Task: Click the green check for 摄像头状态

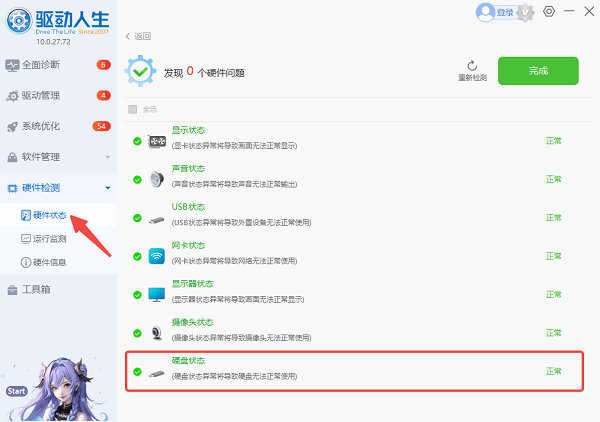Action: 137,333
